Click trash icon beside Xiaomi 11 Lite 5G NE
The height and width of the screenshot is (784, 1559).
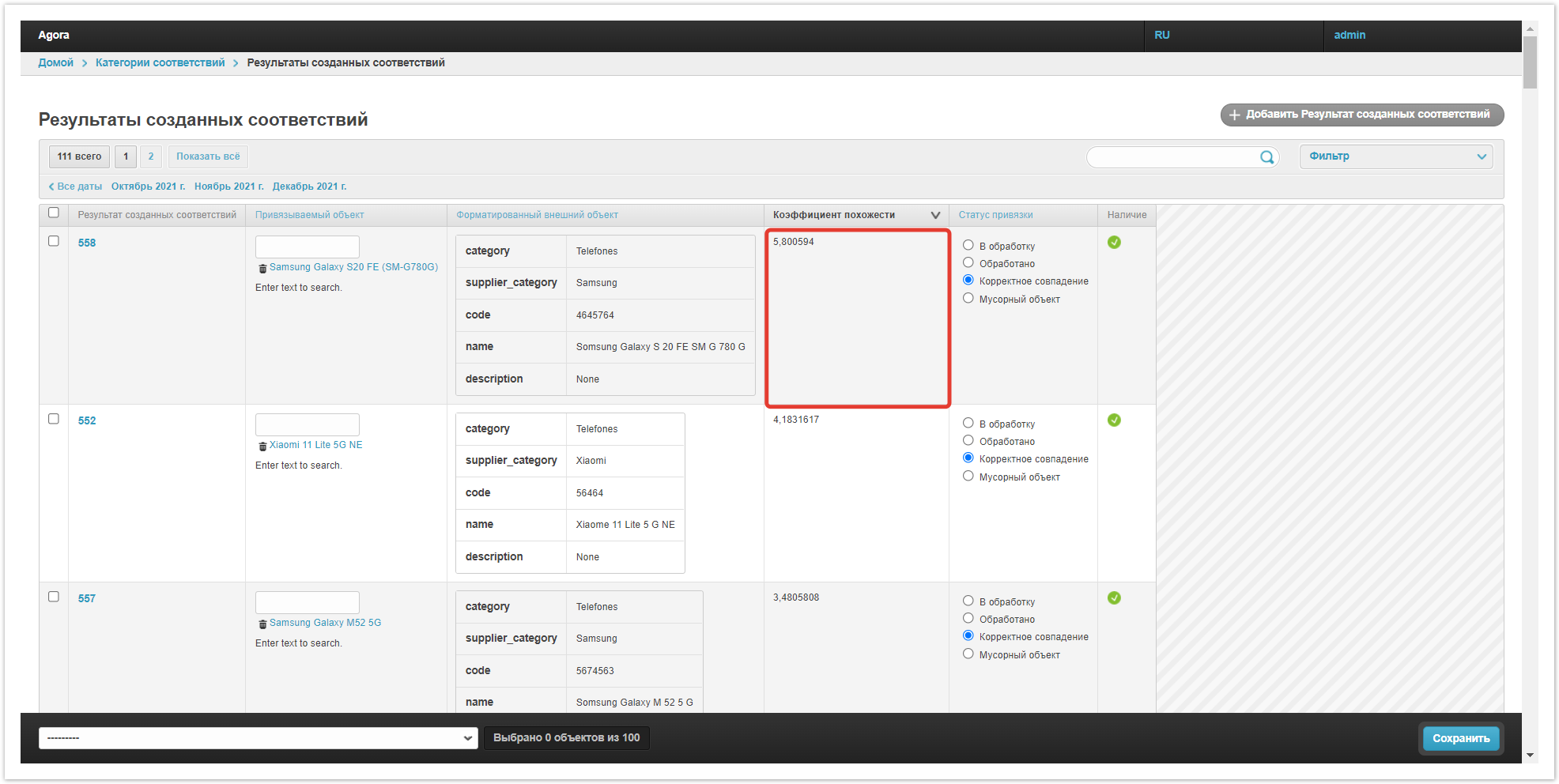tap(262, 447)
